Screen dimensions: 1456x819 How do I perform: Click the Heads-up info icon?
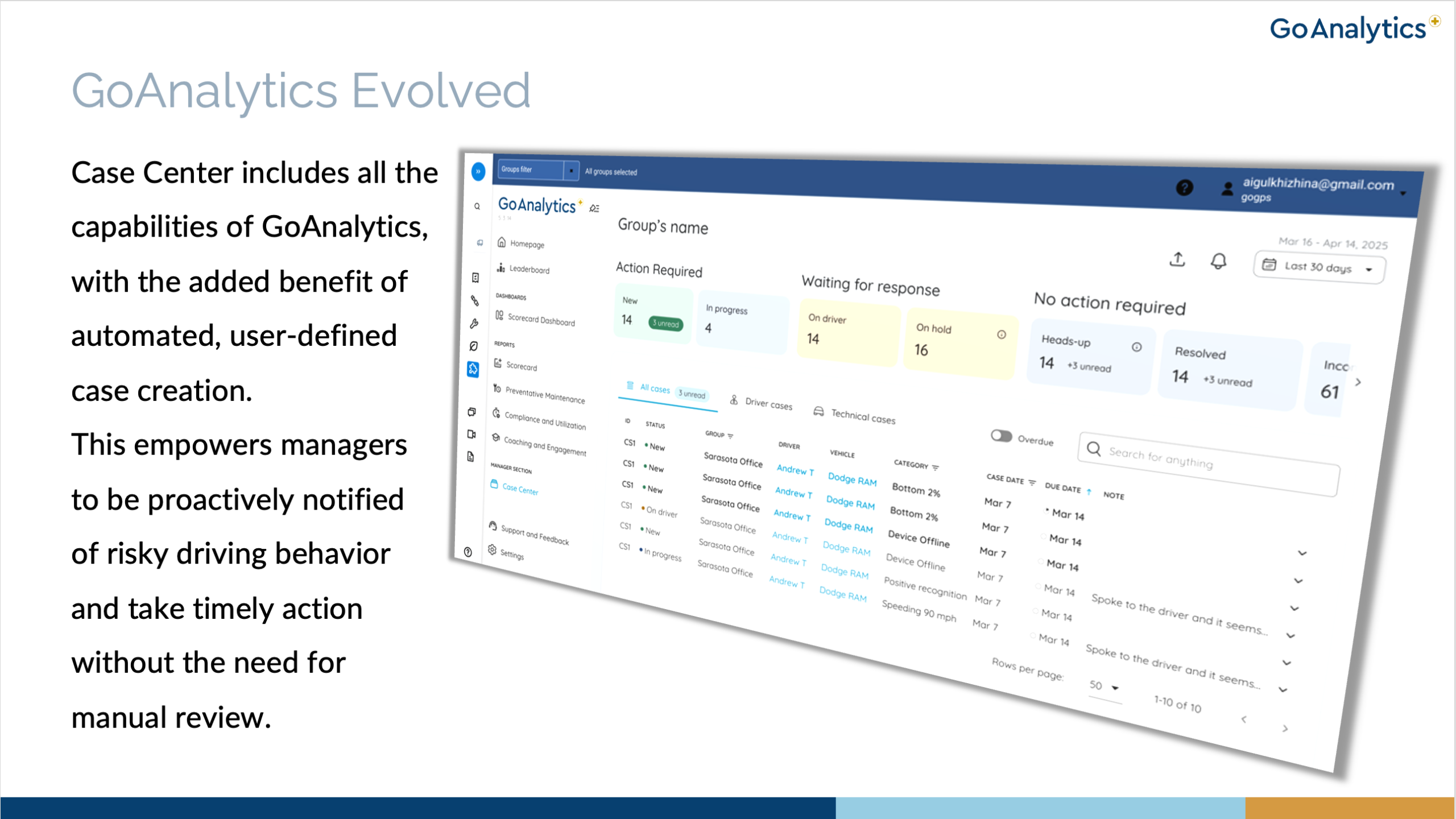(x=1136, y=347)
